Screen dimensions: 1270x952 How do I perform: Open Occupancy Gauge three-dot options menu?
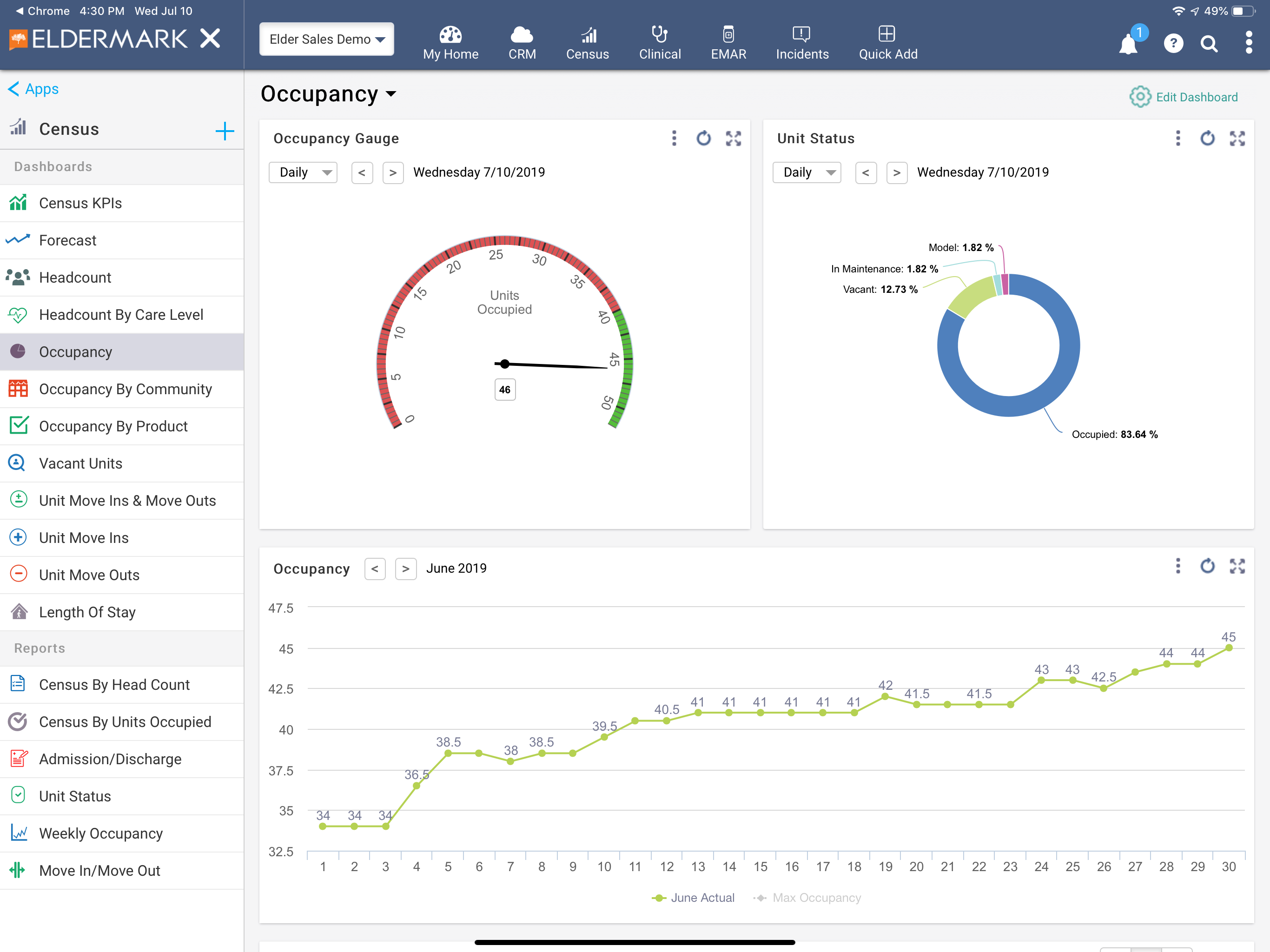click(x=674, y=139)
